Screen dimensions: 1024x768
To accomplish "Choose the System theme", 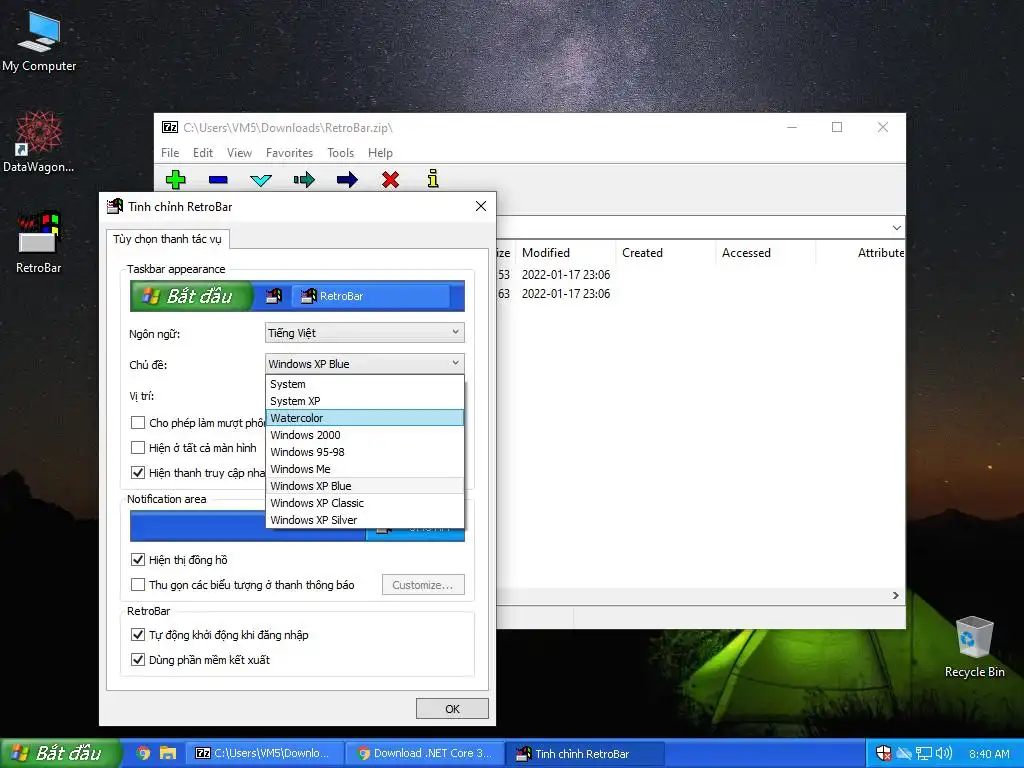I will pos(365,384).
